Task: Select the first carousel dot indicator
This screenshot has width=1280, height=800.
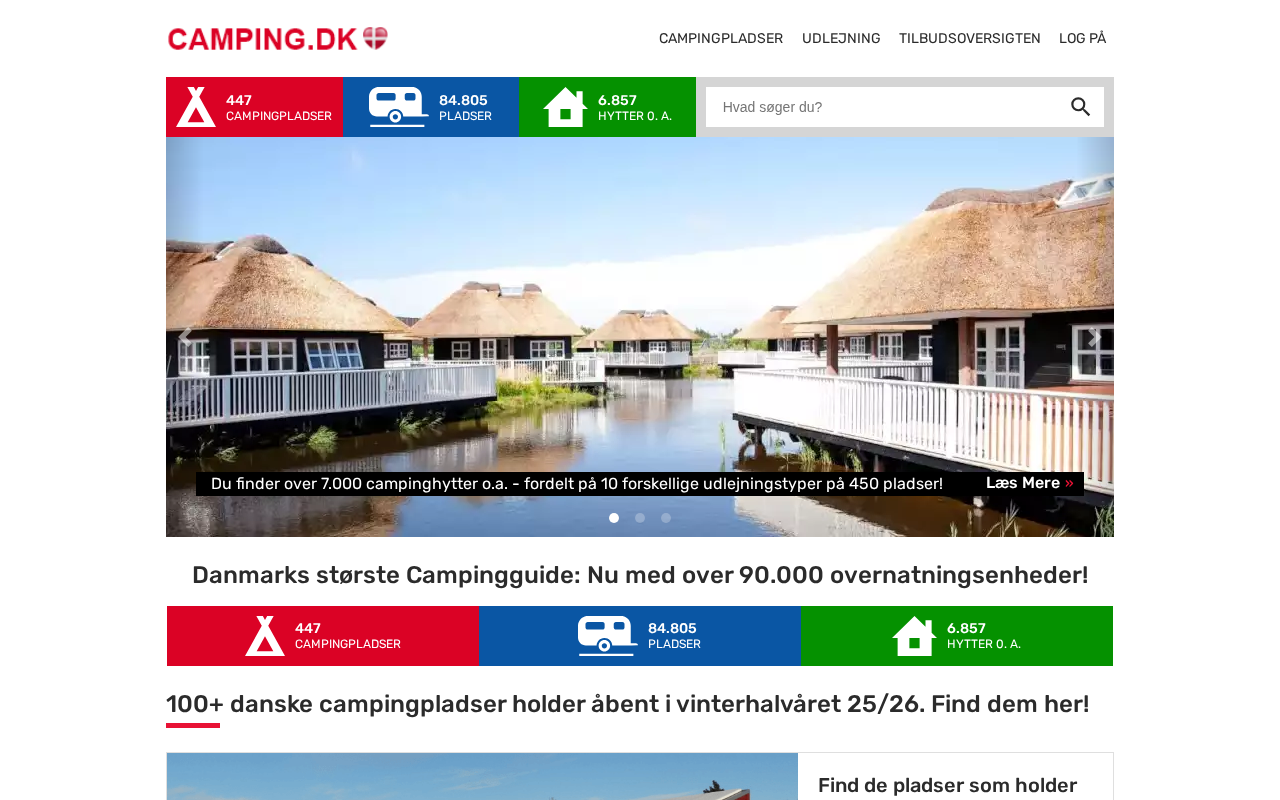Action: coord(614,518)
